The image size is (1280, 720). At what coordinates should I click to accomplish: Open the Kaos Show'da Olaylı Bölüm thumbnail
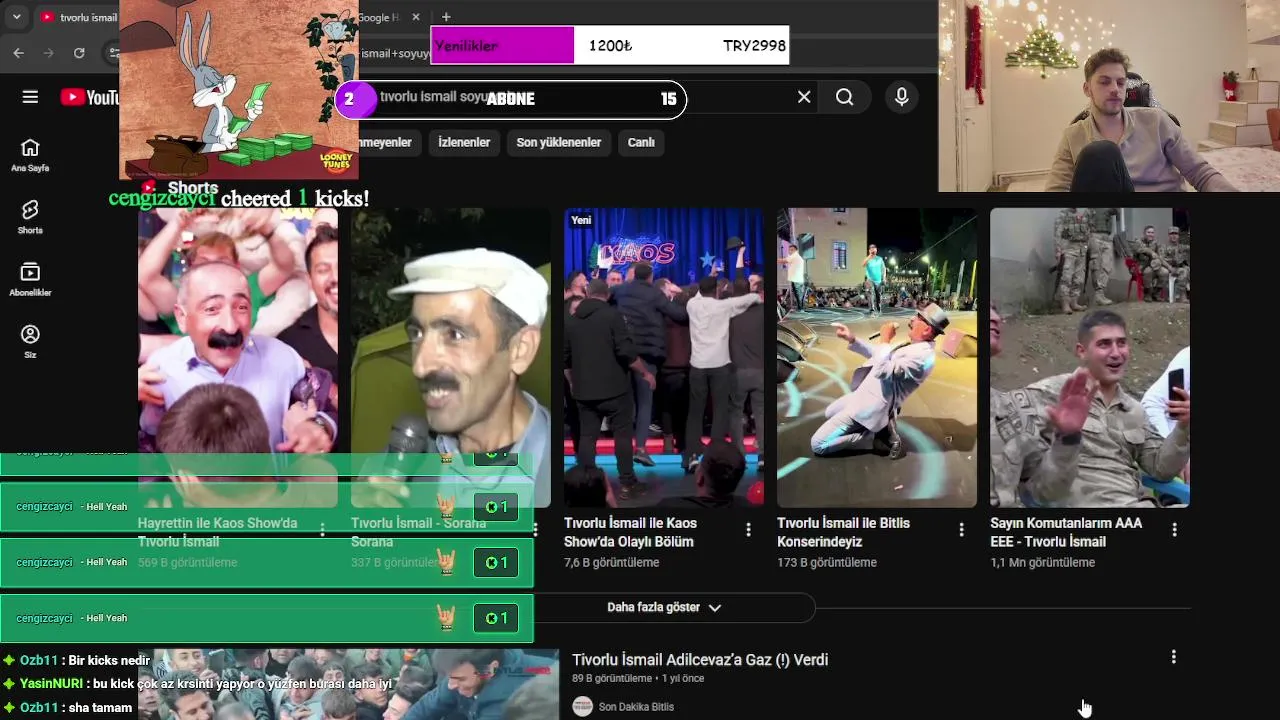(x=664, y=357)
